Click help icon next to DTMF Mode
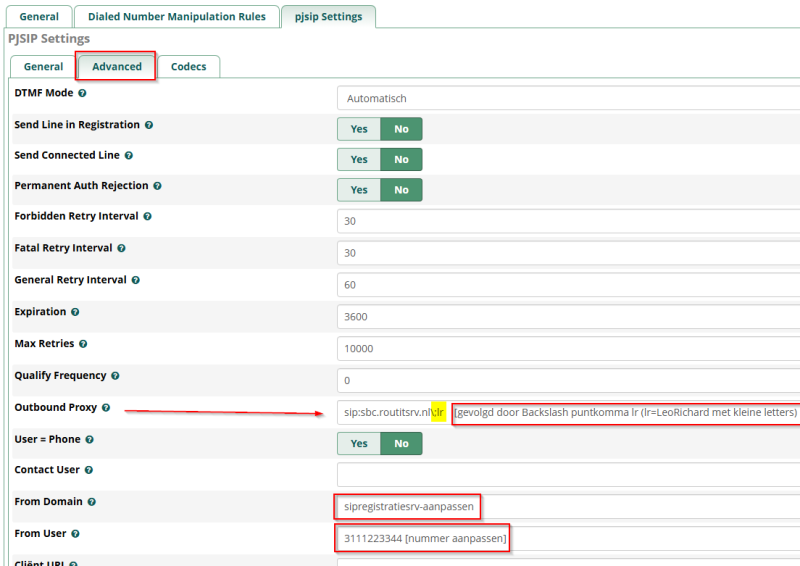Viewport: 800px width, 566px height. click(x=82, y=93)
